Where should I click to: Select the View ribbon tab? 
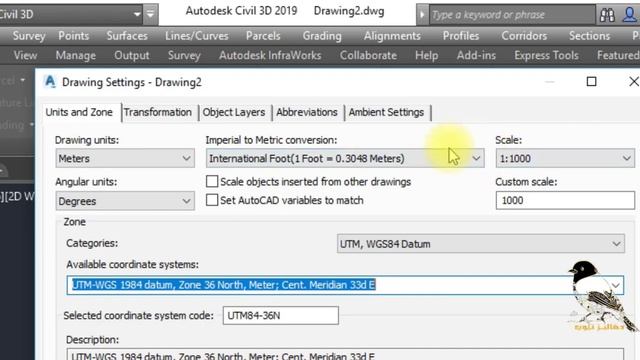[x=25, y=55]
